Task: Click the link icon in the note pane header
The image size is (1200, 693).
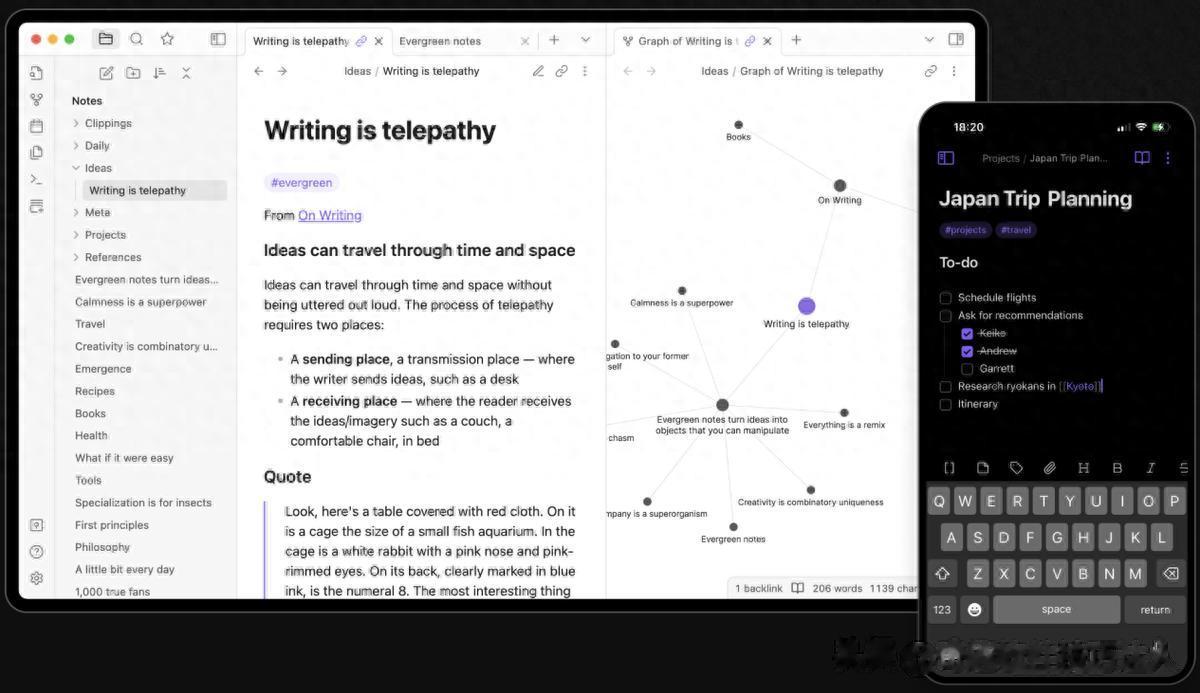Action: click(x=562, y=71)
